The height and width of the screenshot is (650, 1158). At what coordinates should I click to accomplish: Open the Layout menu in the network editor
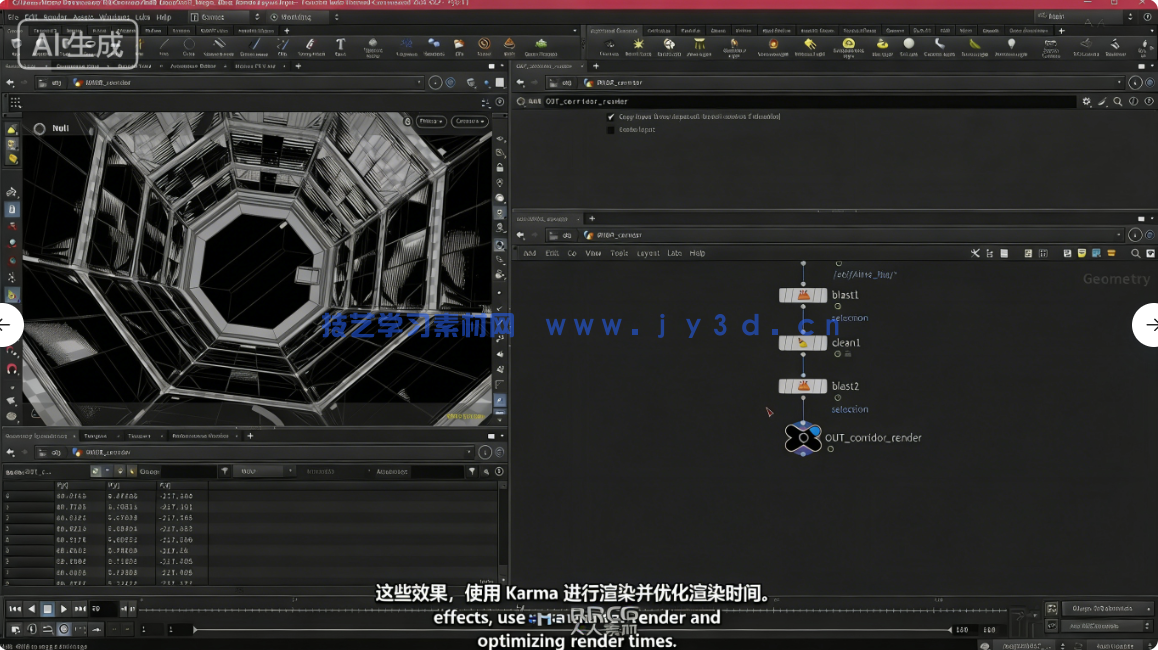648,253
